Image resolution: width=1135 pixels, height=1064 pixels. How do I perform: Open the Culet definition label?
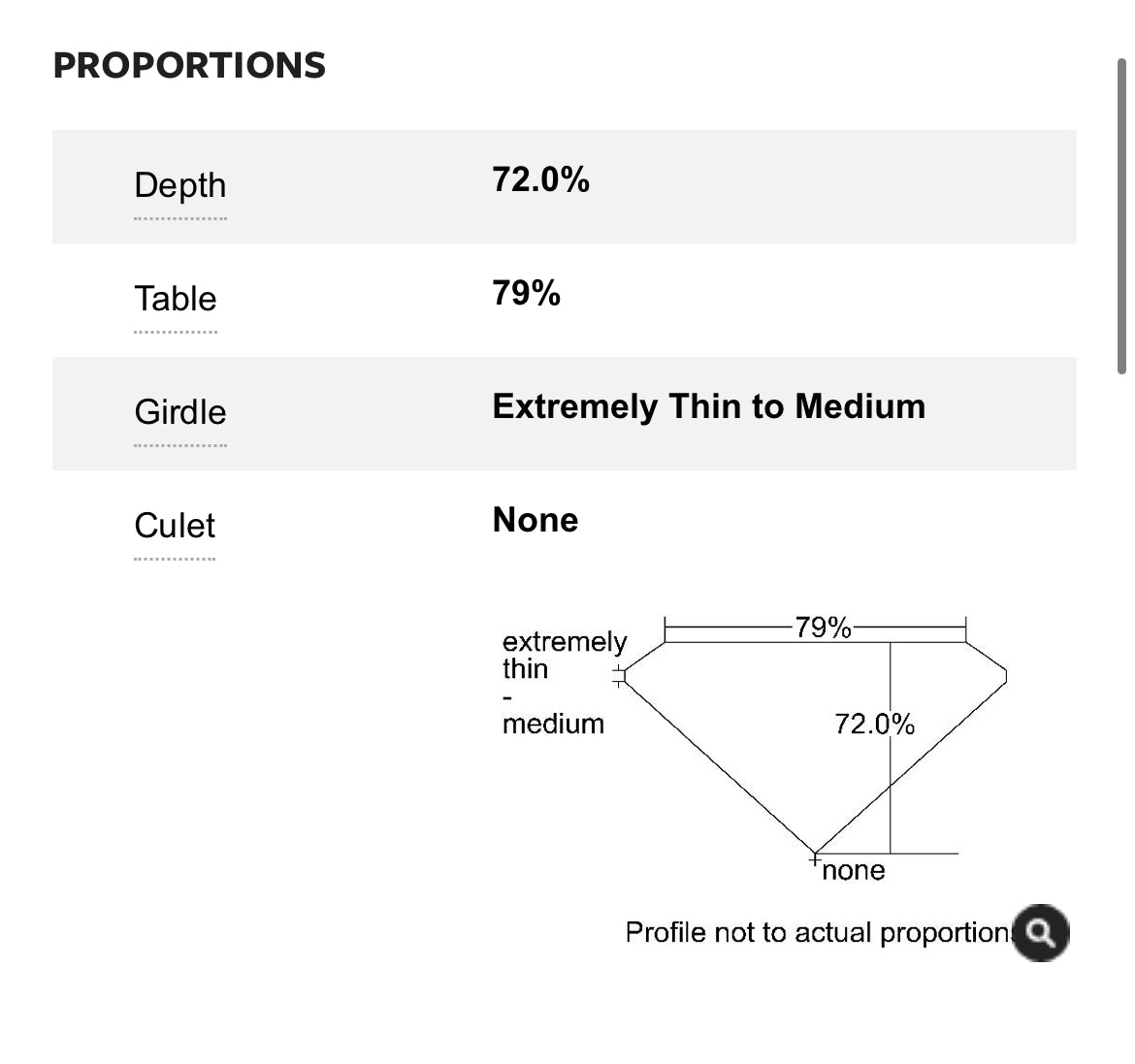click(x=175, y=526)
